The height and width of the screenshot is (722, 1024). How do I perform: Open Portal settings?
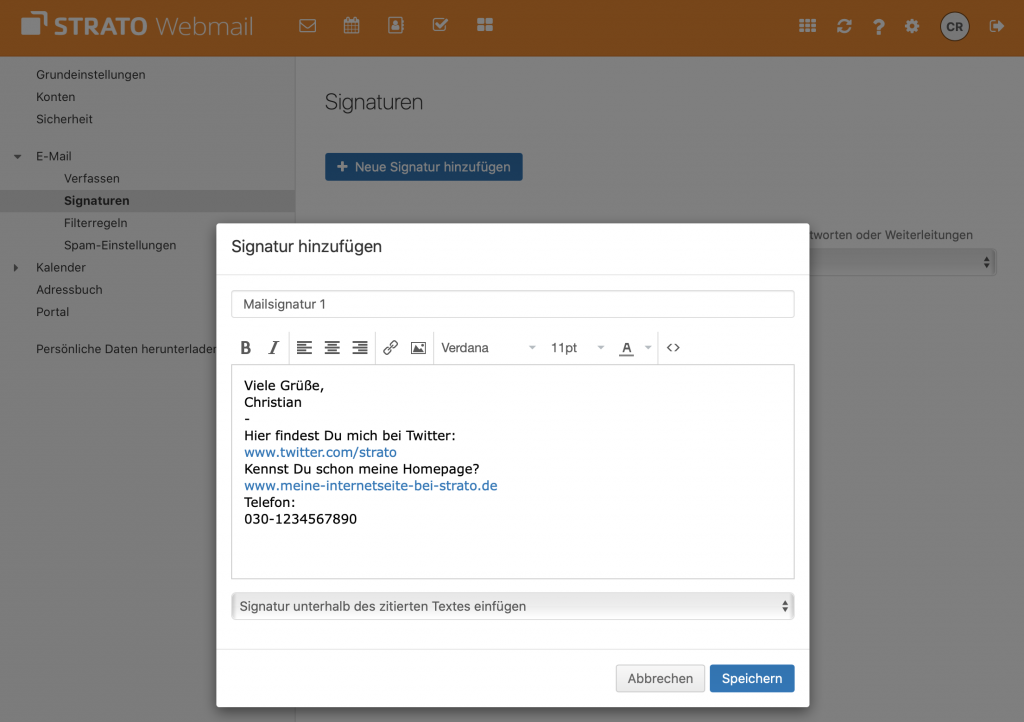52,311
